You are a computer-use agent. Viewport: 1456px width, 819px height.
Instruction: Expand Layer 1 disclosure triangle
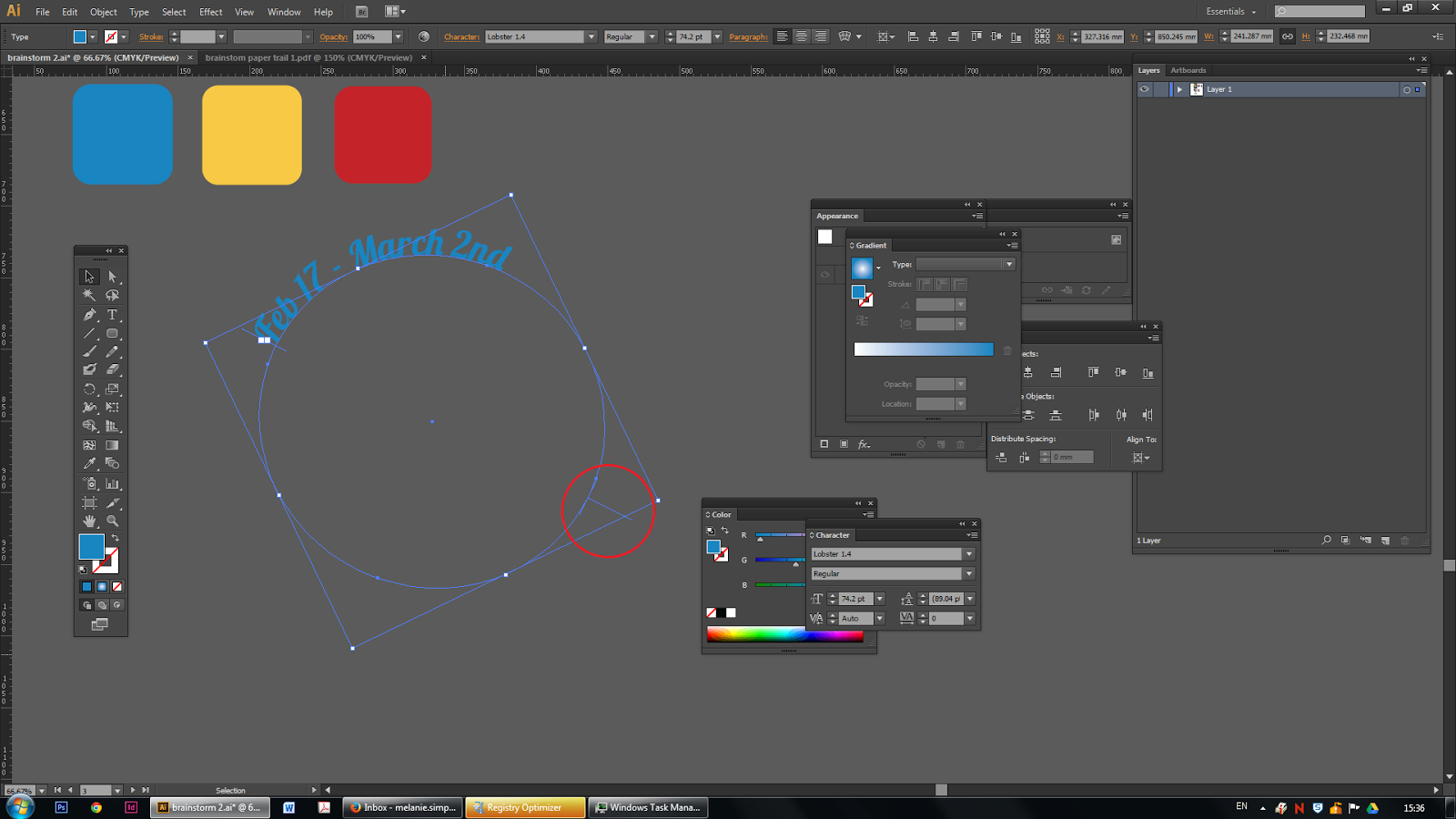tap(1179, 89)
